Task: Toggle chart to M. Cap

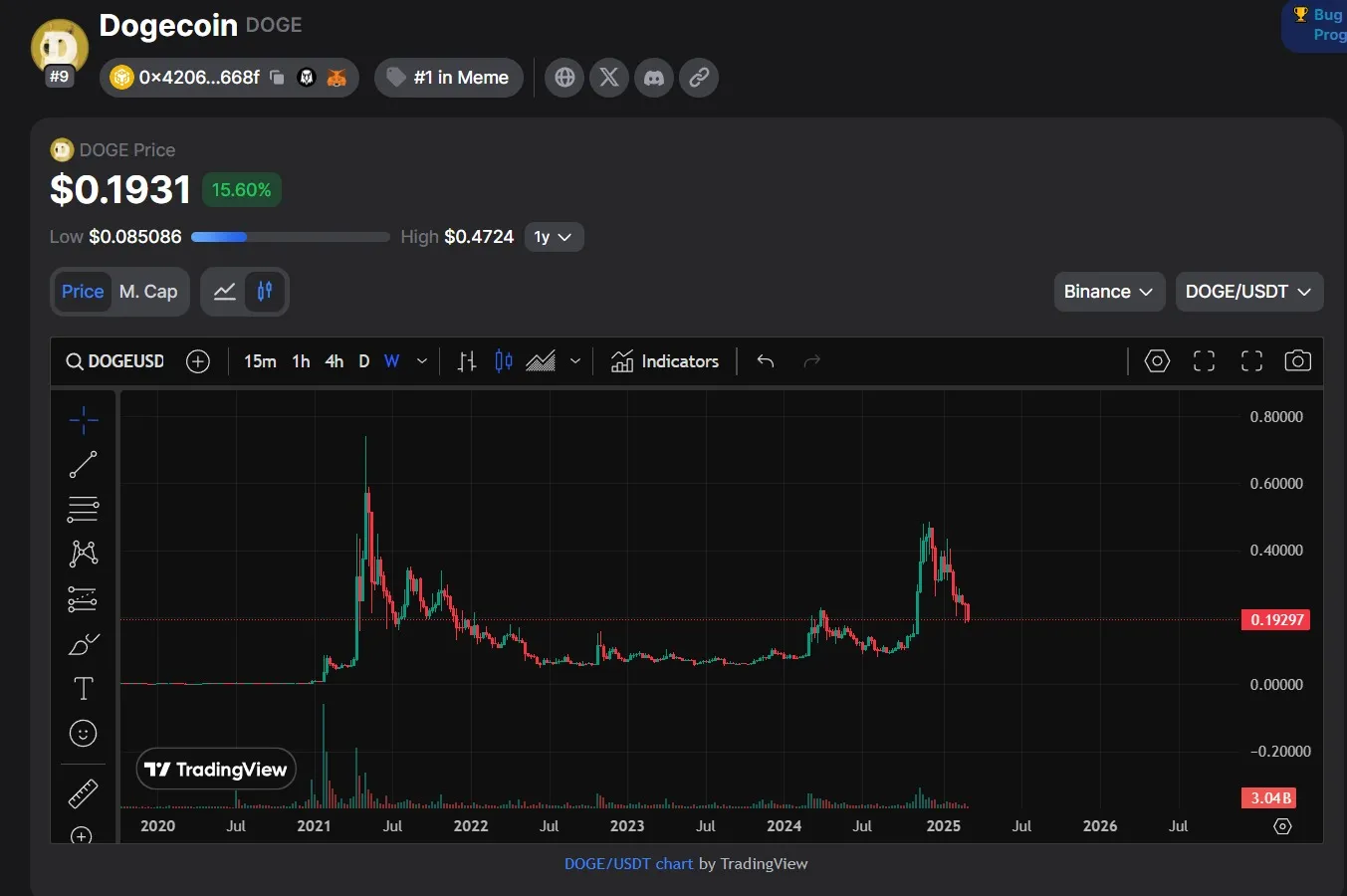Action: click(148, 292)
